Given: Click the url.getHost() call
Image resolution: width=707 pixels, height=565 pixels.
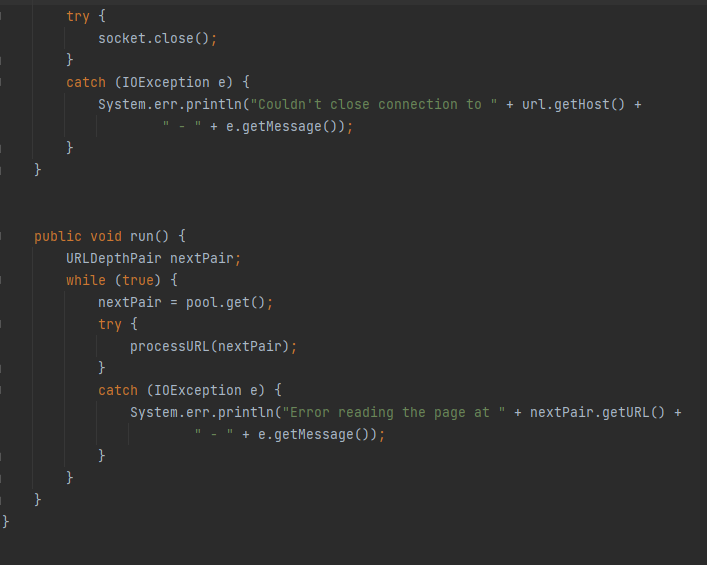Looking at the screenshot, I should click(x=573, y=104).
